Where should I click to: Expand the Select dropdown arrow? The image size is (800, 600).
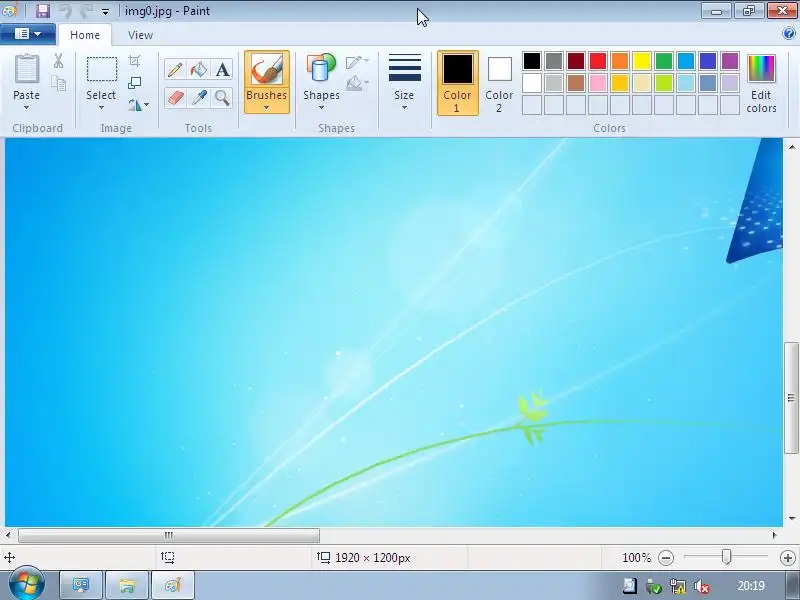click(101, 108)
